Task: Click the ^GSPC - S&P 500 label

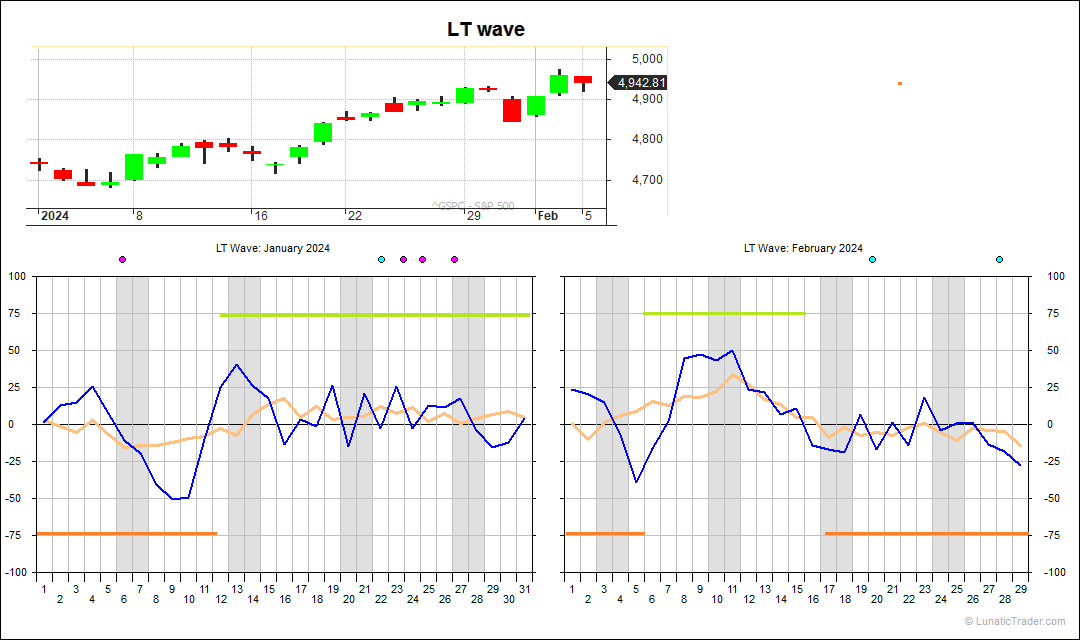Action: tap(473, 205)
